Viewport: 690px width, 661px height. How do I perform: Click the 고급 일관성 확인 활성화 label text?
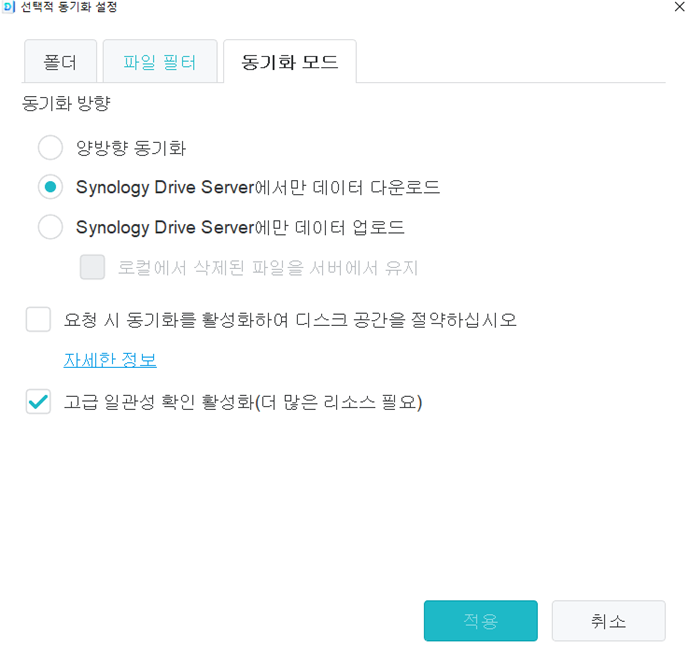click(243, 402)
